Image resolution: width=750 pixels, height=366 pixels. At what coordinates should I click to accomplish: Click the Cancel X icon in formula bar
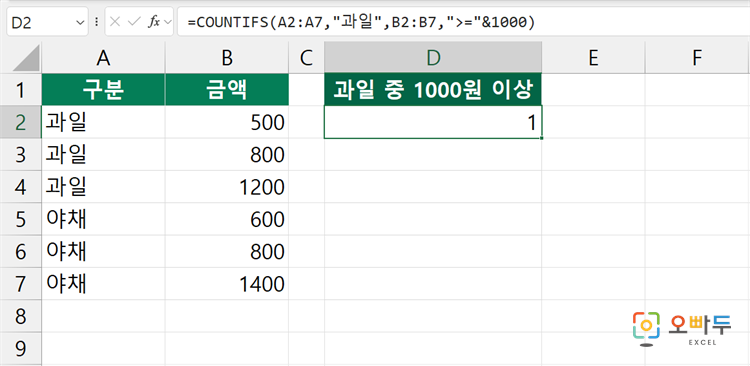point(115,22)
